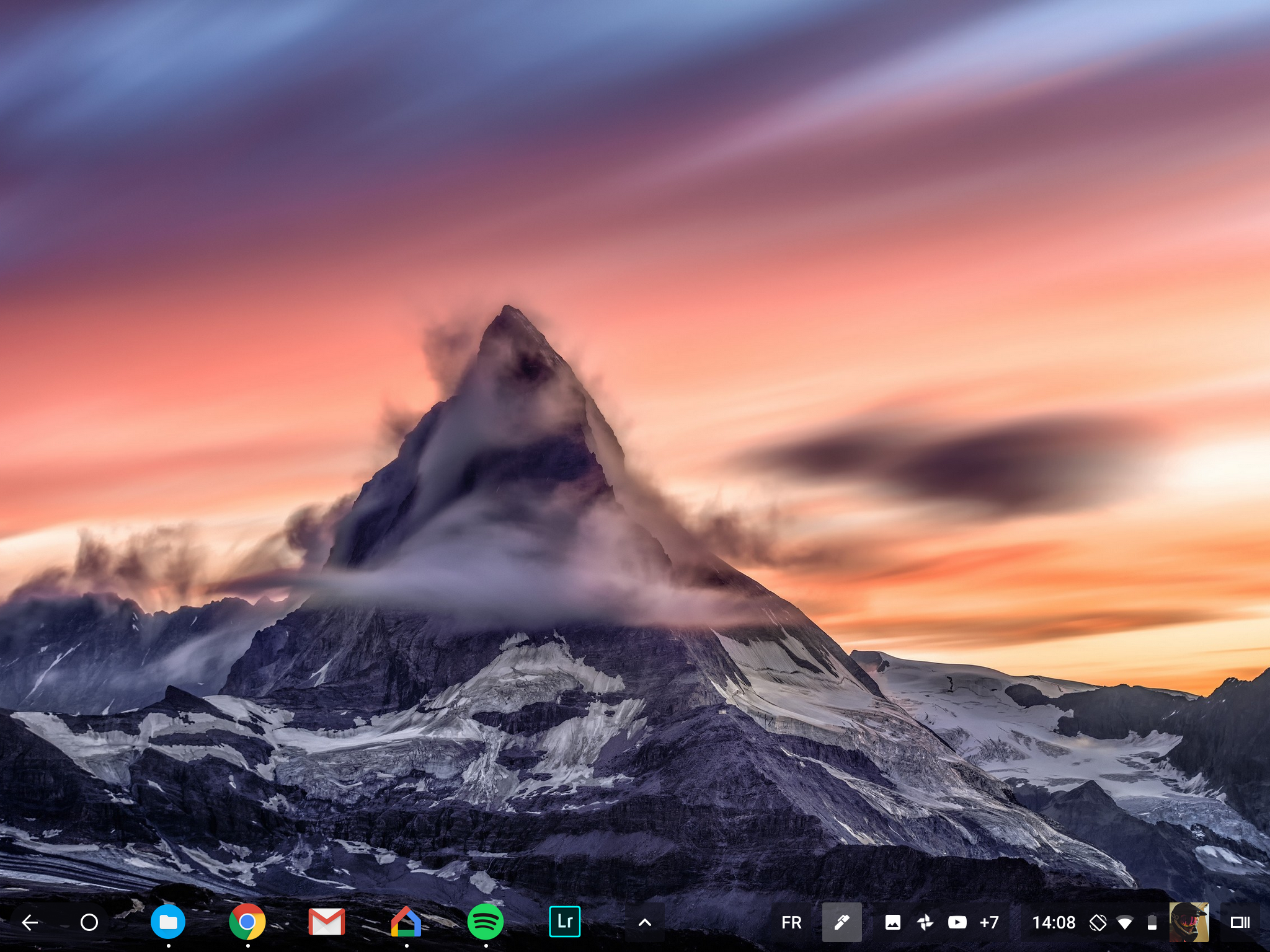Open the stylus tools pen button
This screenshot has width=1270, height=952.
[841, 922]
